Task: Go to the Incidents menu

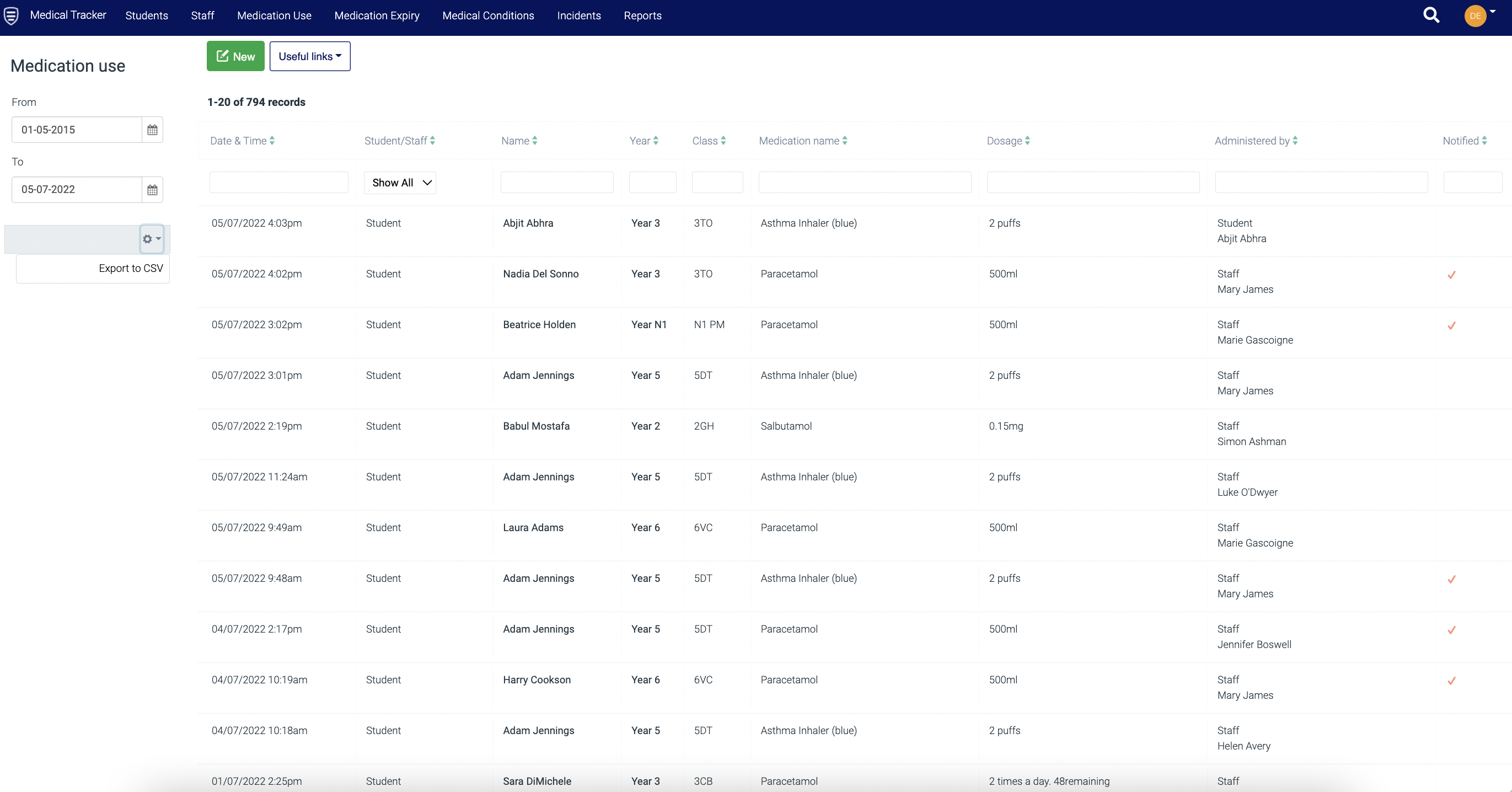Action: point(578,16)
